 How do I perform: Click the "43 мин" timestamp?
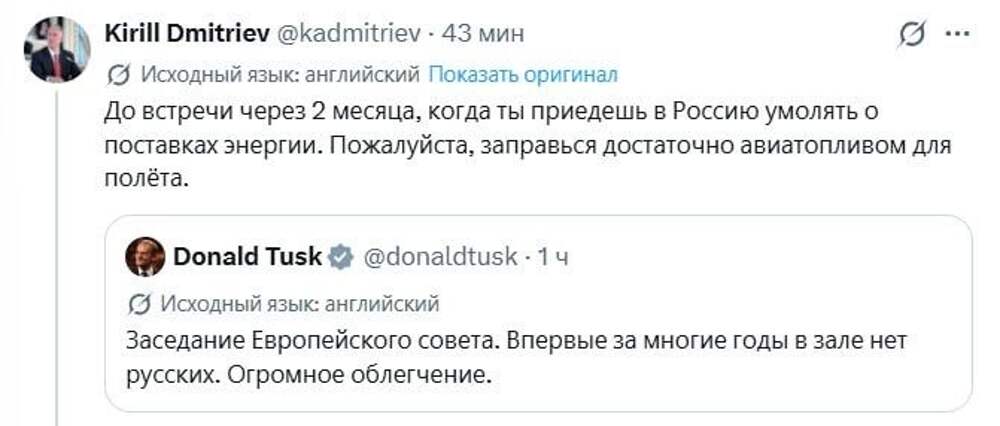coord(464,34)
